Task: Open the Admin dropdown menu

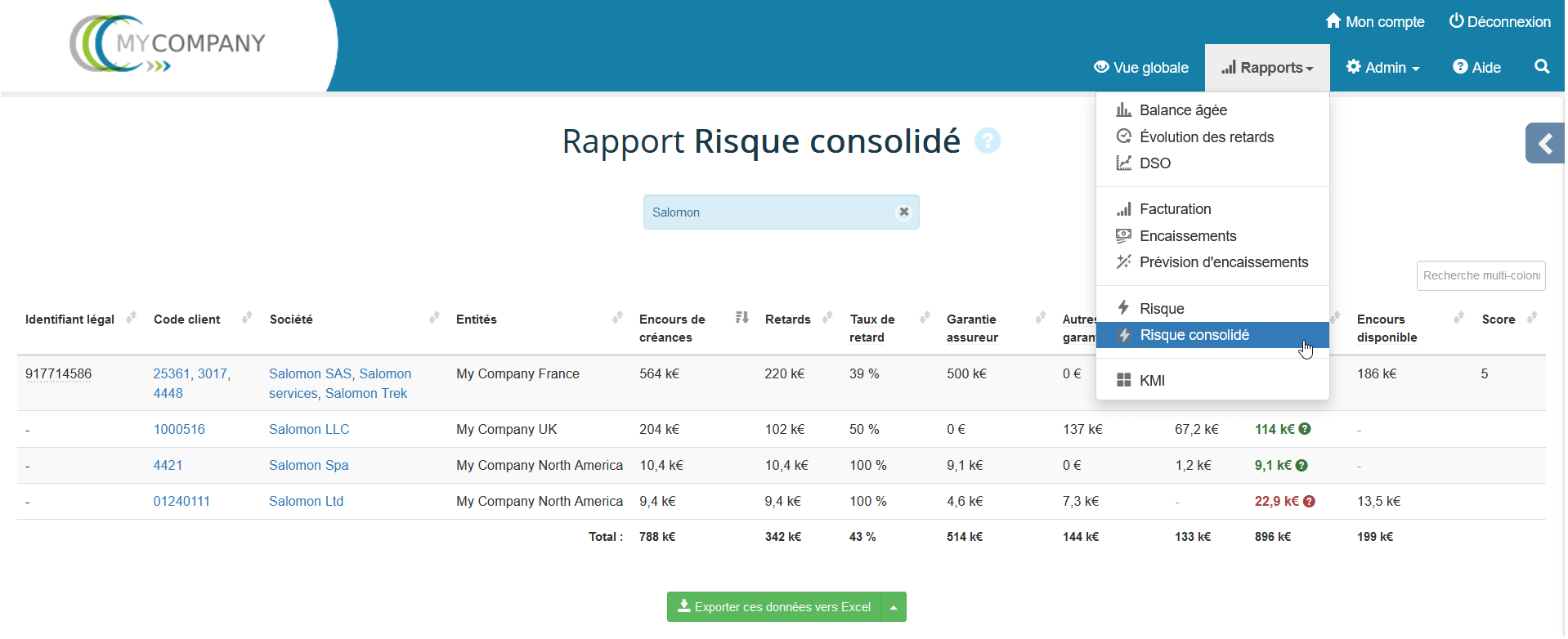Action: [x=1382, y=68]
